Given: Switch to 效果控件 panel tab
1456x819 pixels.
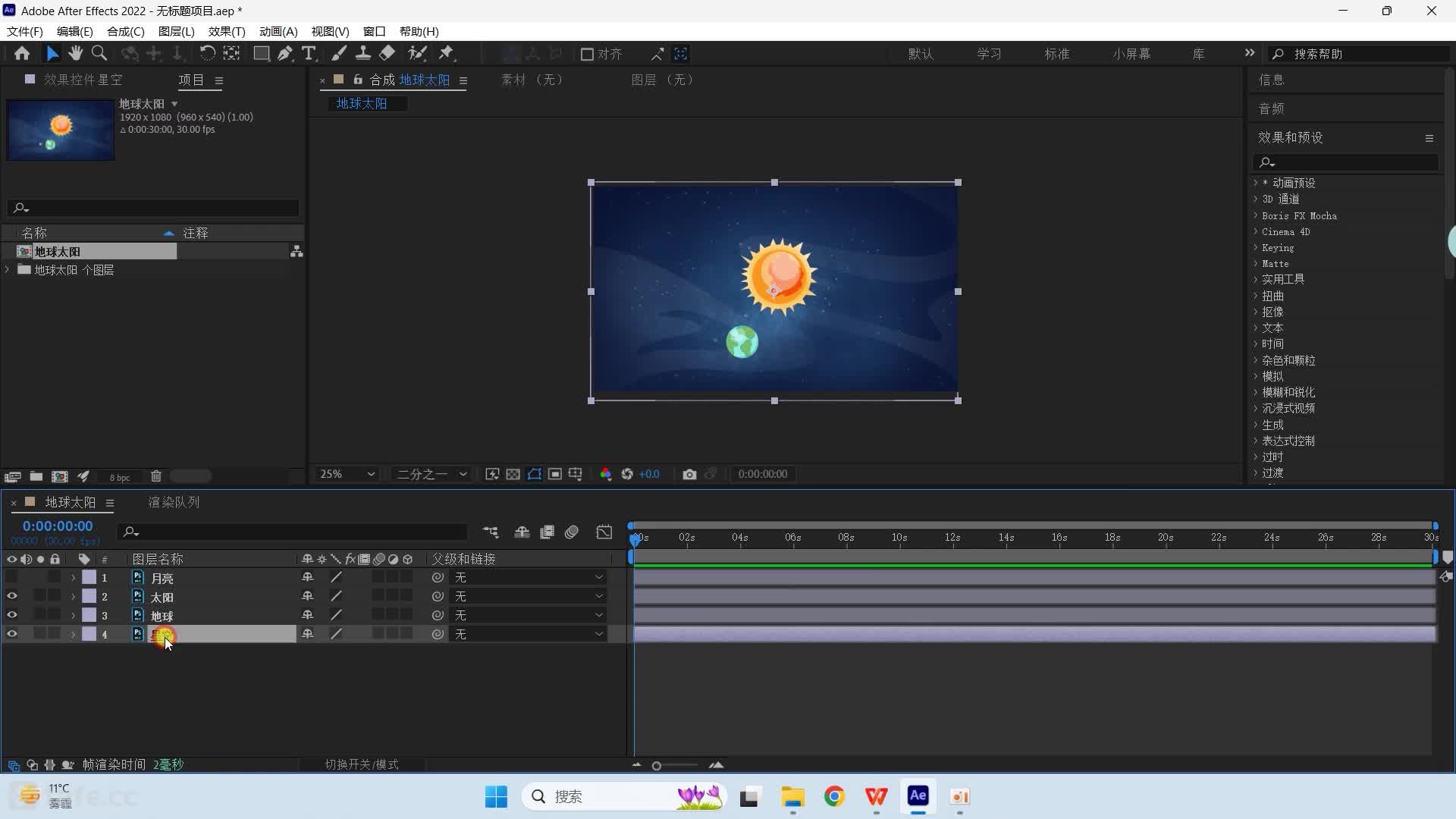Looking at the screenshot, I should tap(83, 80).
